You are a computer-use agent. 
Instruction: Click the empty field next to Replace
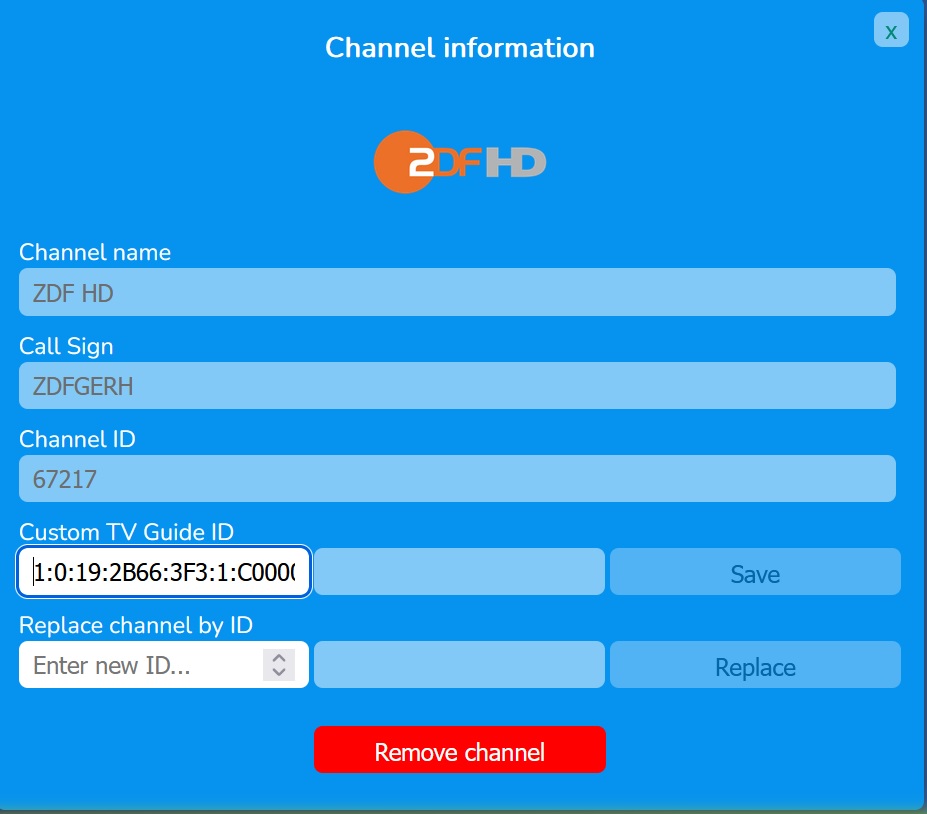coord(459,664)
